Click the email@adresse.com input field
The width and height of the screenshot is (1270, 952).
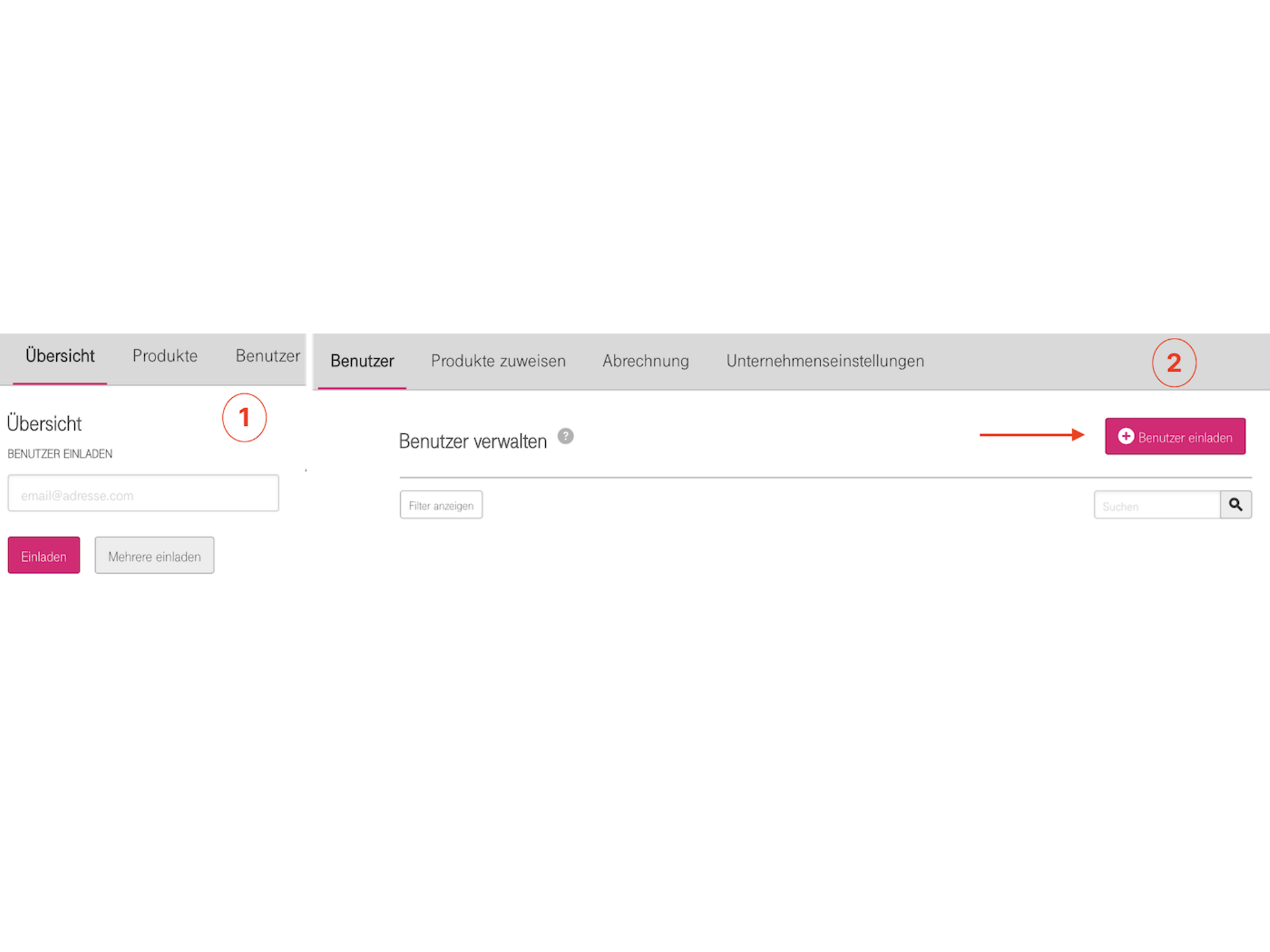142,493
